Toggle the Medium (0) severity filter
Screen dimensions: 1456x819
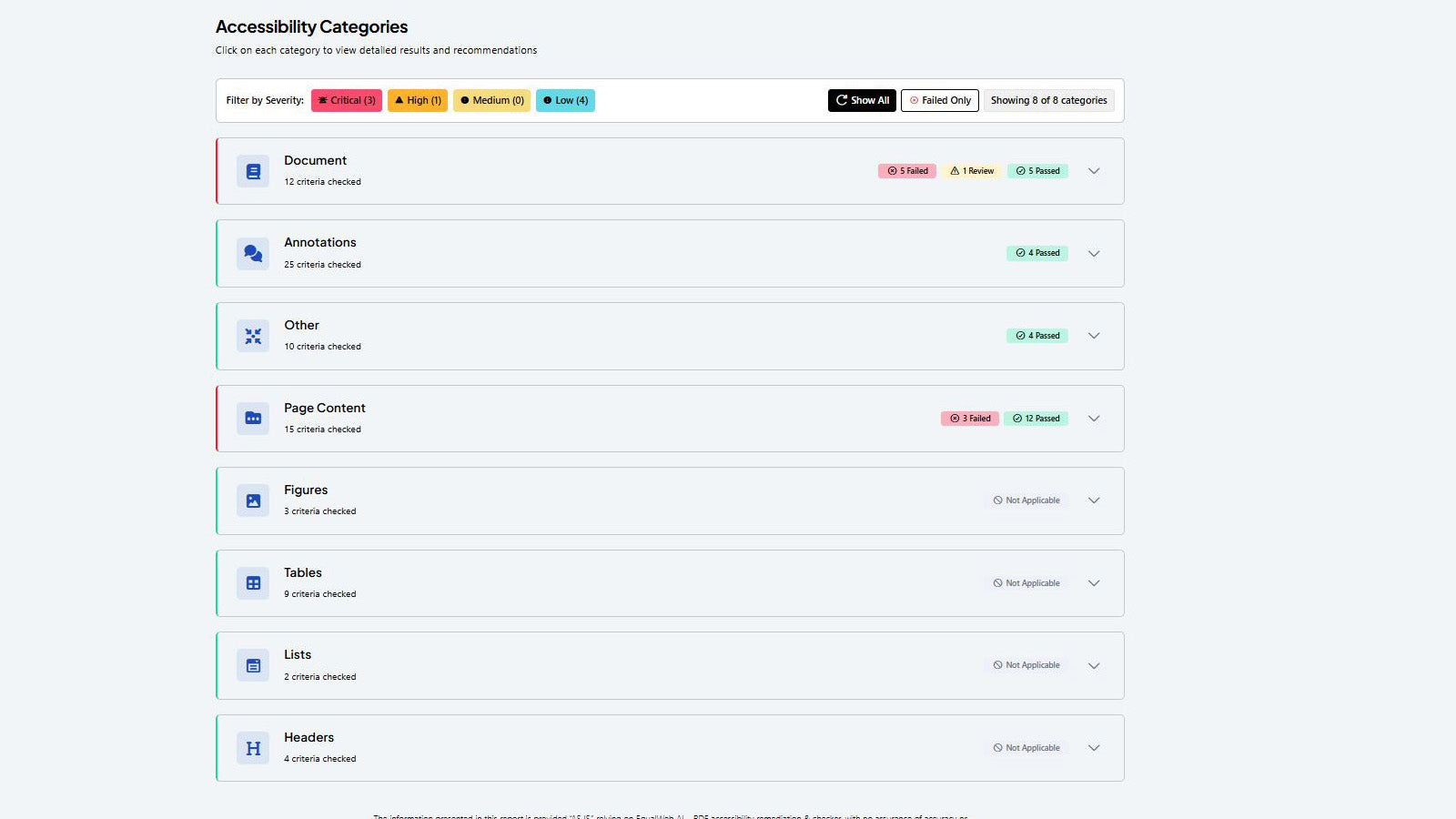pyautogui.click(x=491, y=100)
